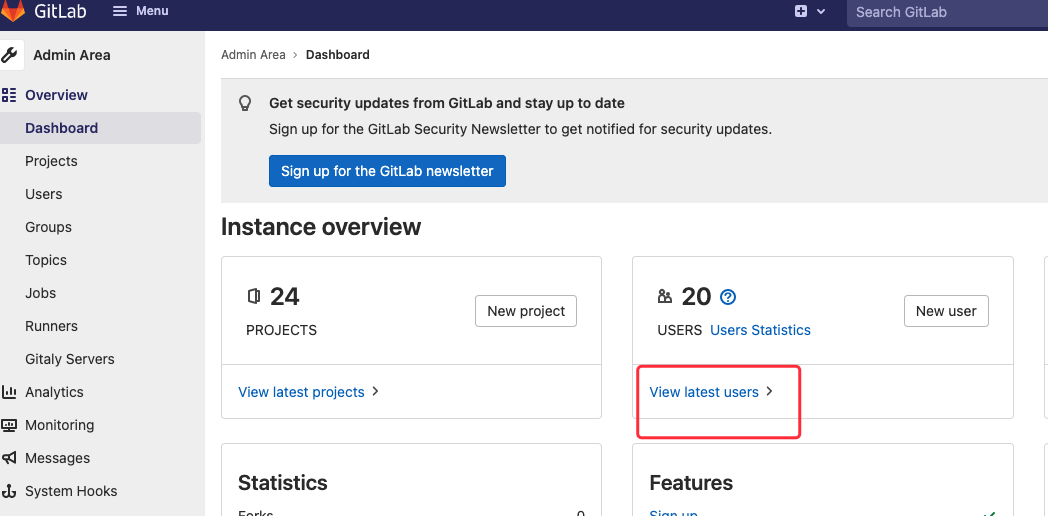Expand View latest projects chevron
This screenshot has width=1048, height=516.
pos(375,392)
